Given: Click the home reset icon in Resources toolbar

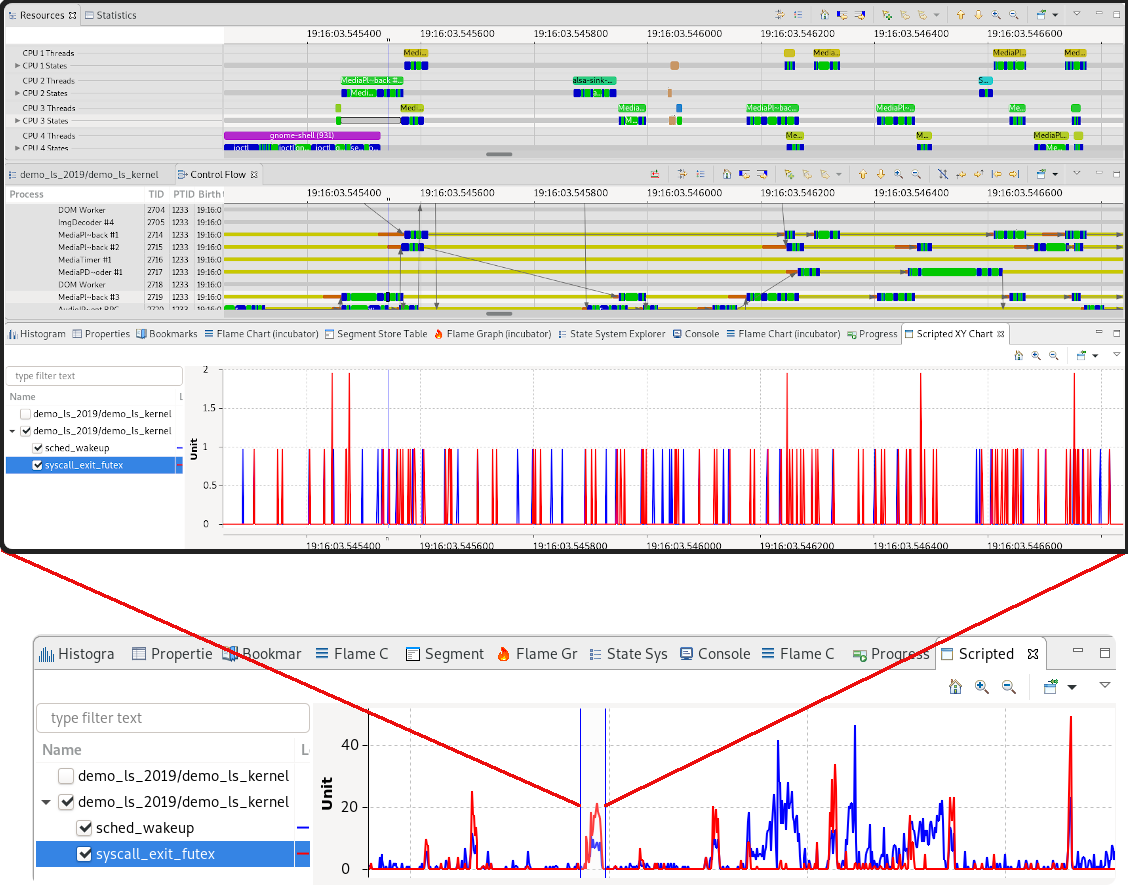Looking at the screenshot, I should click(824, 15).
